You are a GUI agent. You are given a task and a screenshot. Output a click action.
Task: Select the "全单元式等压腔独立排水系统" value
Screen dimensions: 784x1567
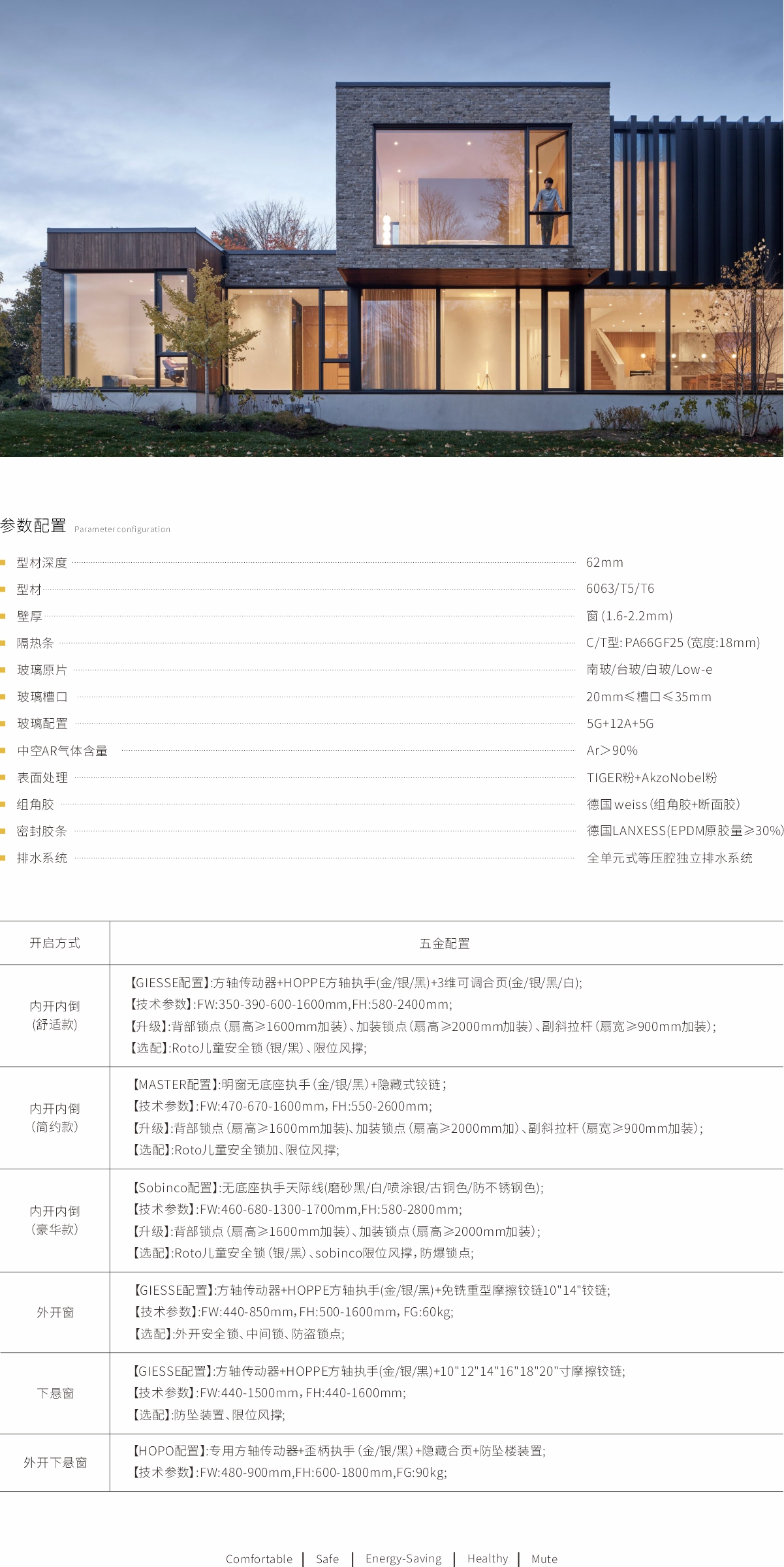coord(669,858)
